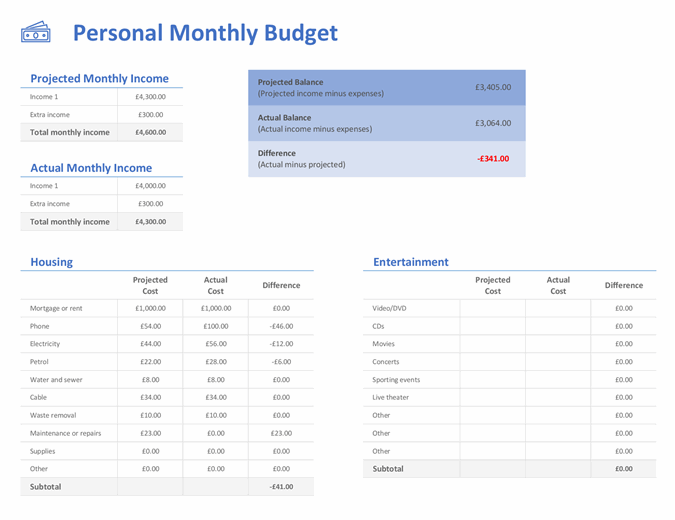Viewport: 675px width, 520px height.
Task: Select Petrol projected cost £22.00 cell
Action: tap(150, 362)
